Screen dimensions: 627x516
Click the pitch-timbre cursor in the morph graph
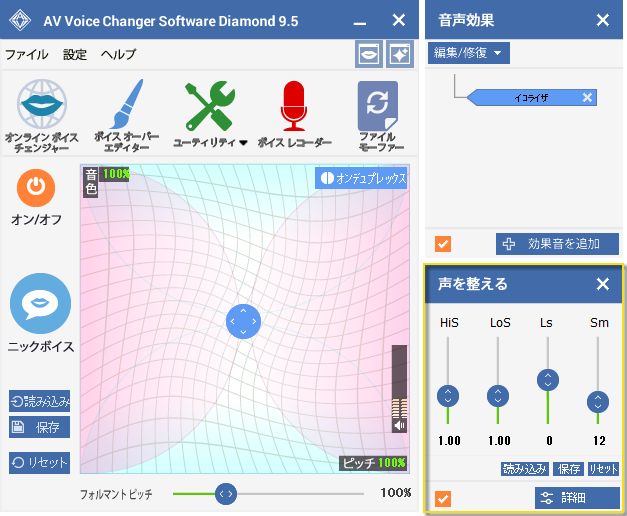tap(243, 321)
